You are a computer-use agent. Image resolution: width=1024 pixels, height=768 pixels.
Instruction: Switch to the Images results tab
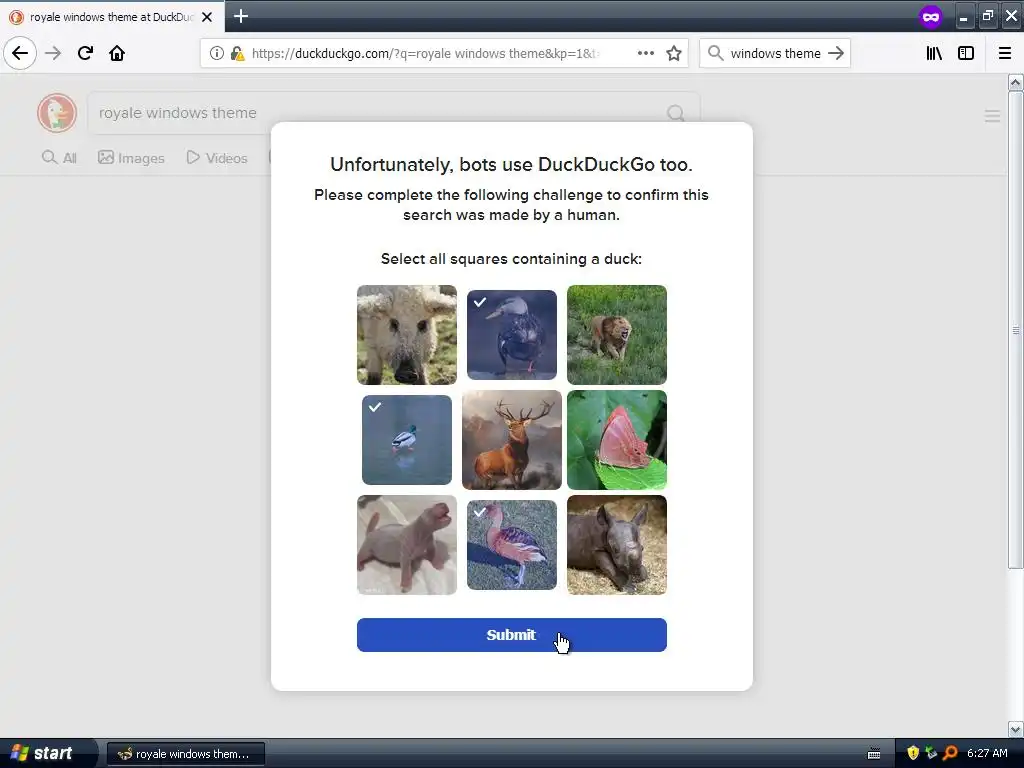[131, 157]
